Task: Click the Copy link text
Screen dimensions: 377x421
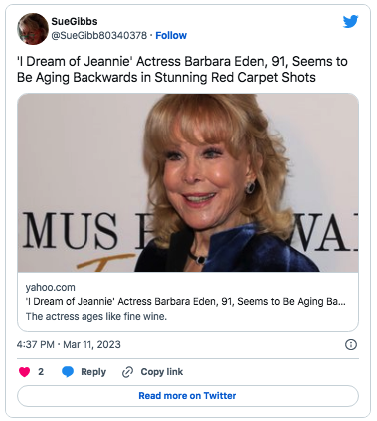Action: (x=162, y=372)
